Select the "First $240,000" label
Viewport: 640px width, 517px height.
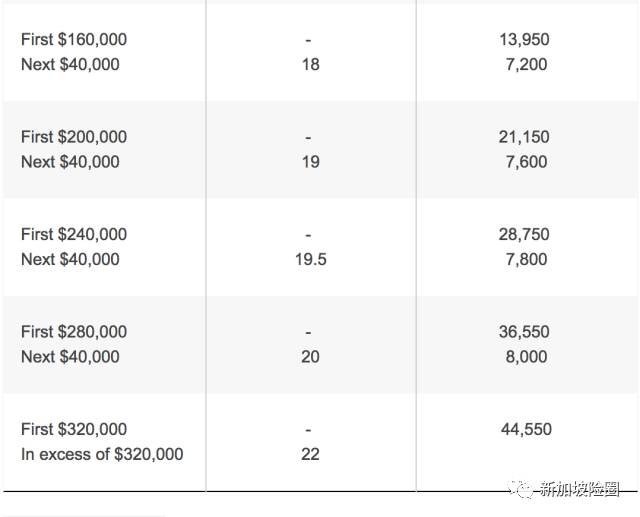pyautogui.click(x=74, y=234)
